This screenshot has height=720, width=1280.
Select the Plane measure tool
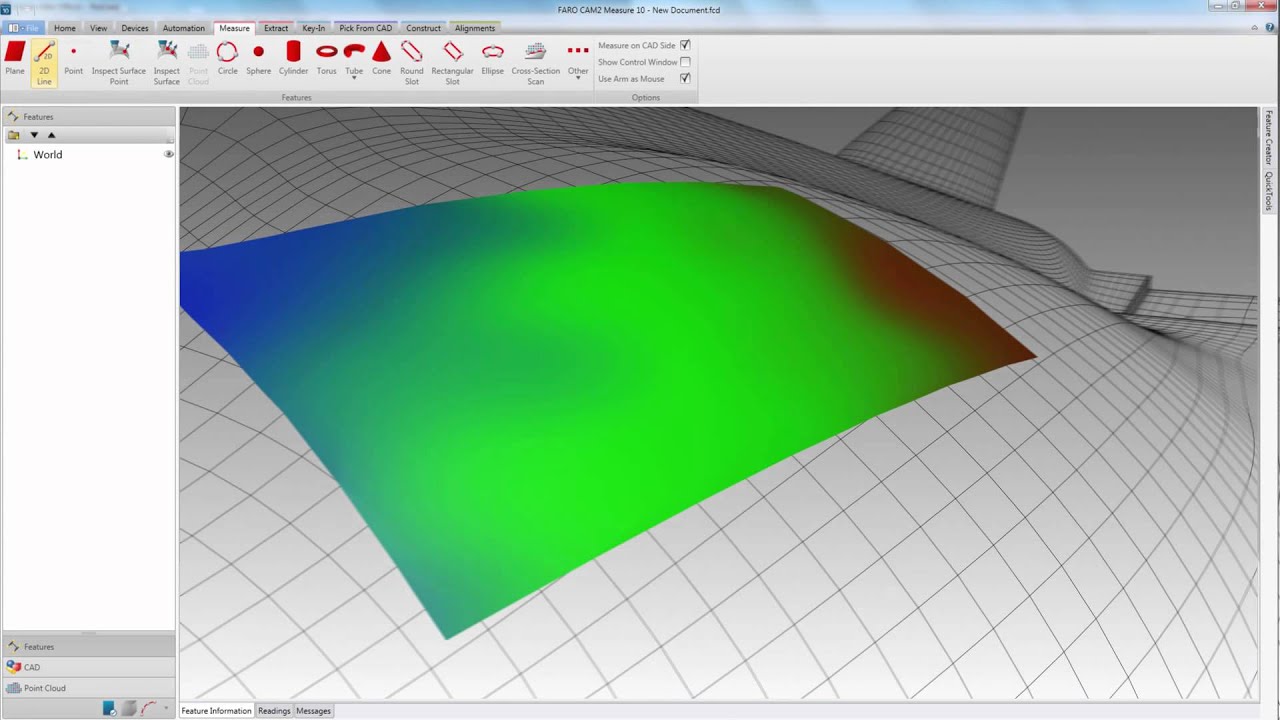click(x=15, y=59)
